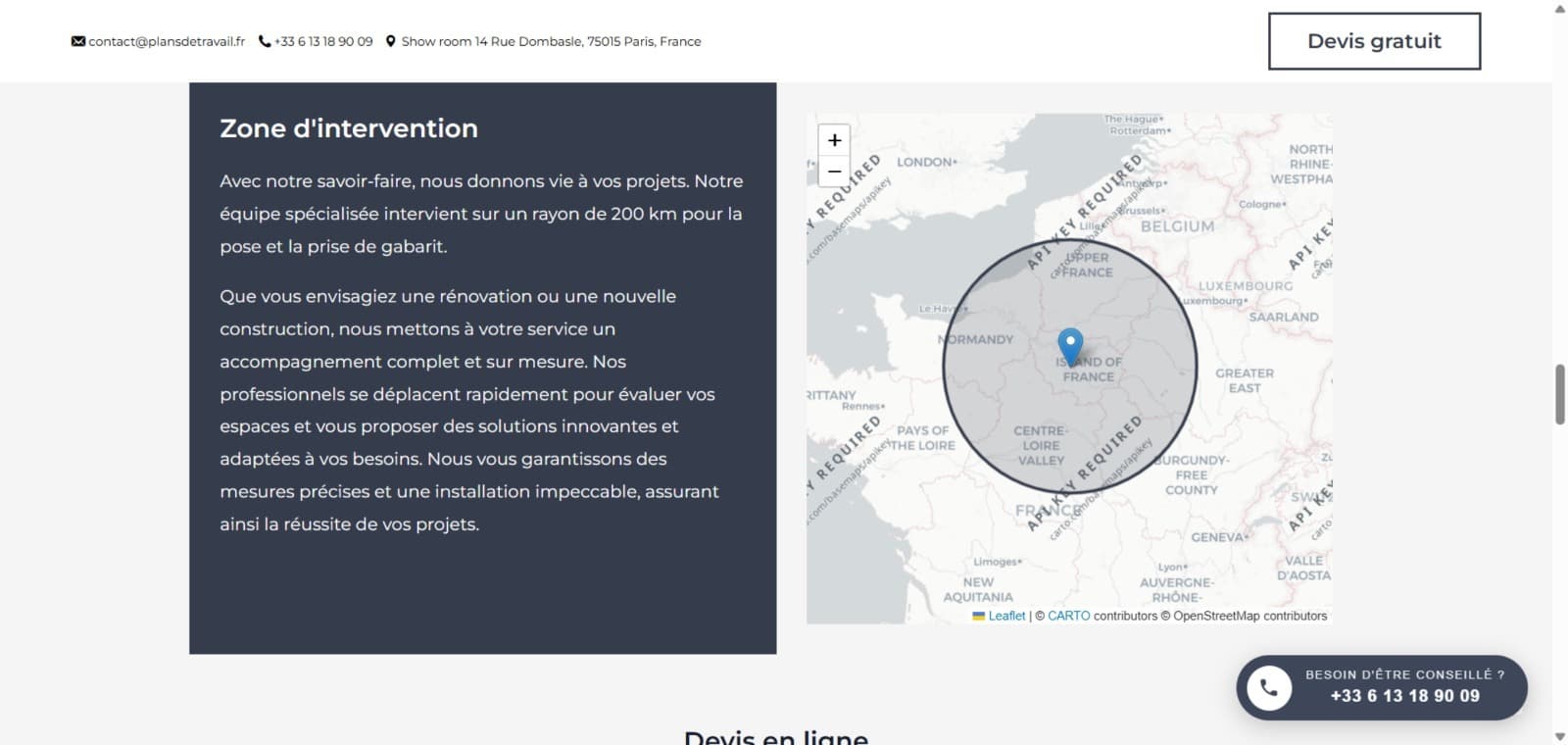Click the GREATER EAST label on the map
This screenshot has height=745, width=1568.
click(x=1245, y=380)
